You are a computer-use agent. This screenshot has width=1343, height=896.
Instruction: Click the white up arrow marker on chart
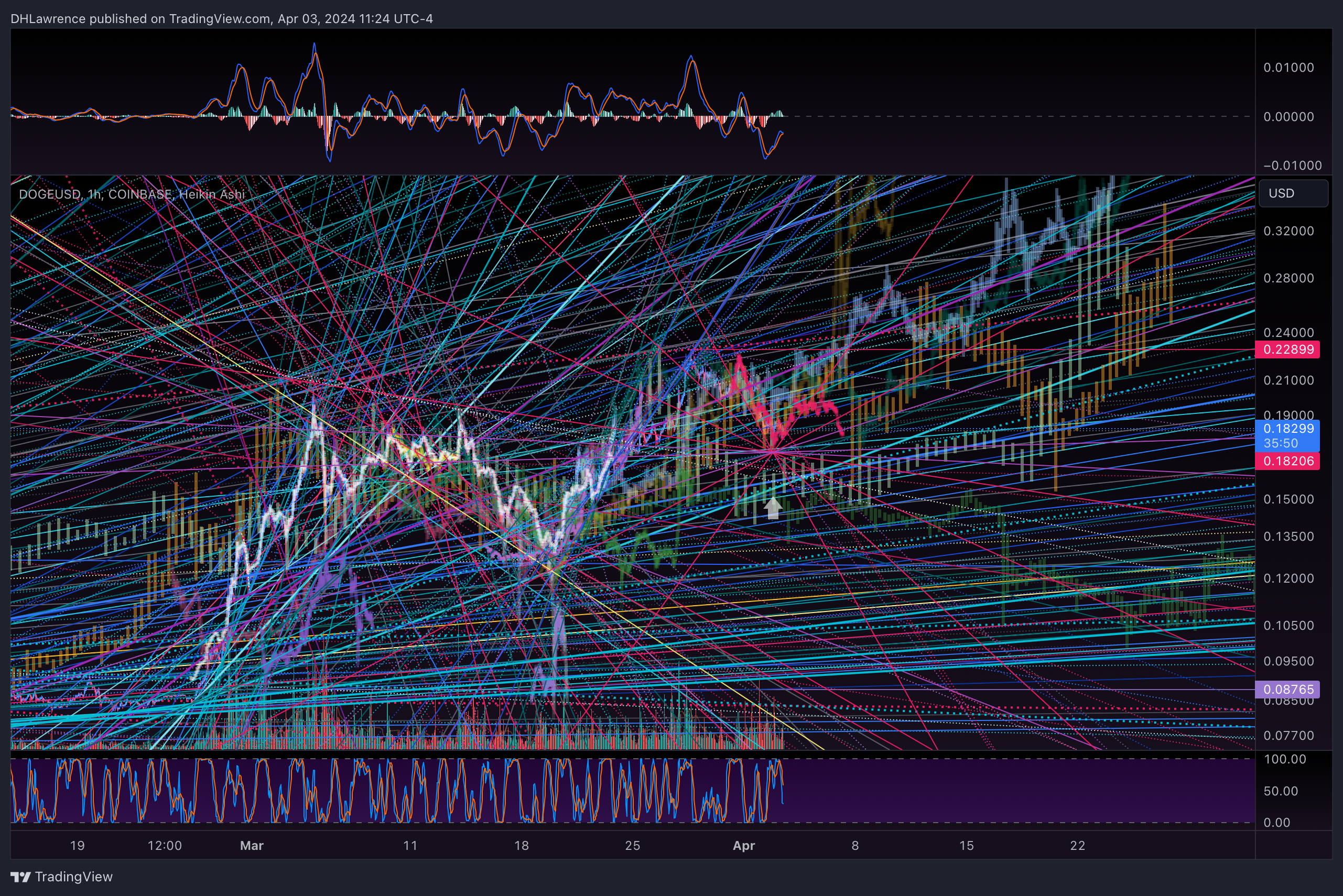(x=773, y=508)
